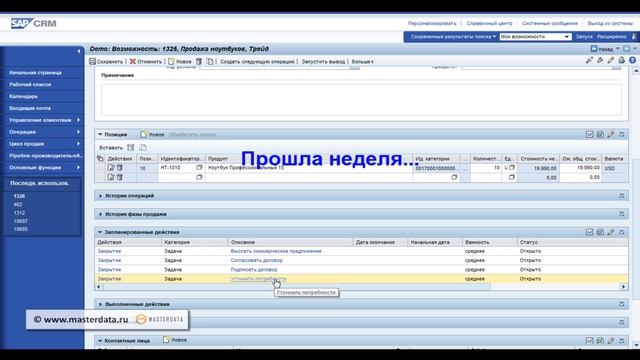Image resolution: width=640 pixels, height=360 pixels.
Task: Click the pencil personalize icon in the Позиции header
Action: [x=611, y=134]
